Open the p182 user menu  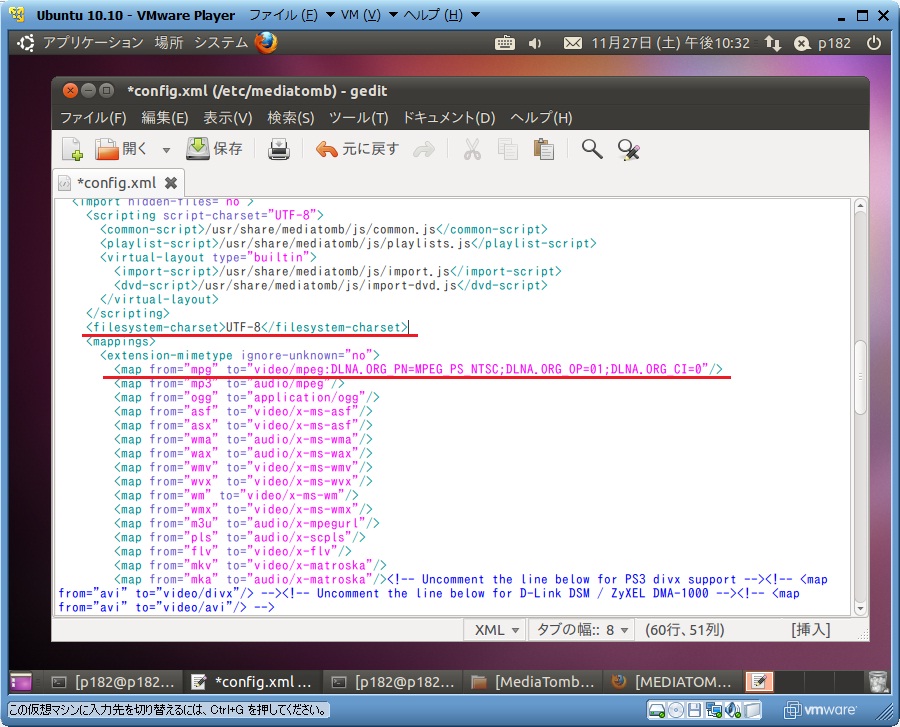(823, 43)
